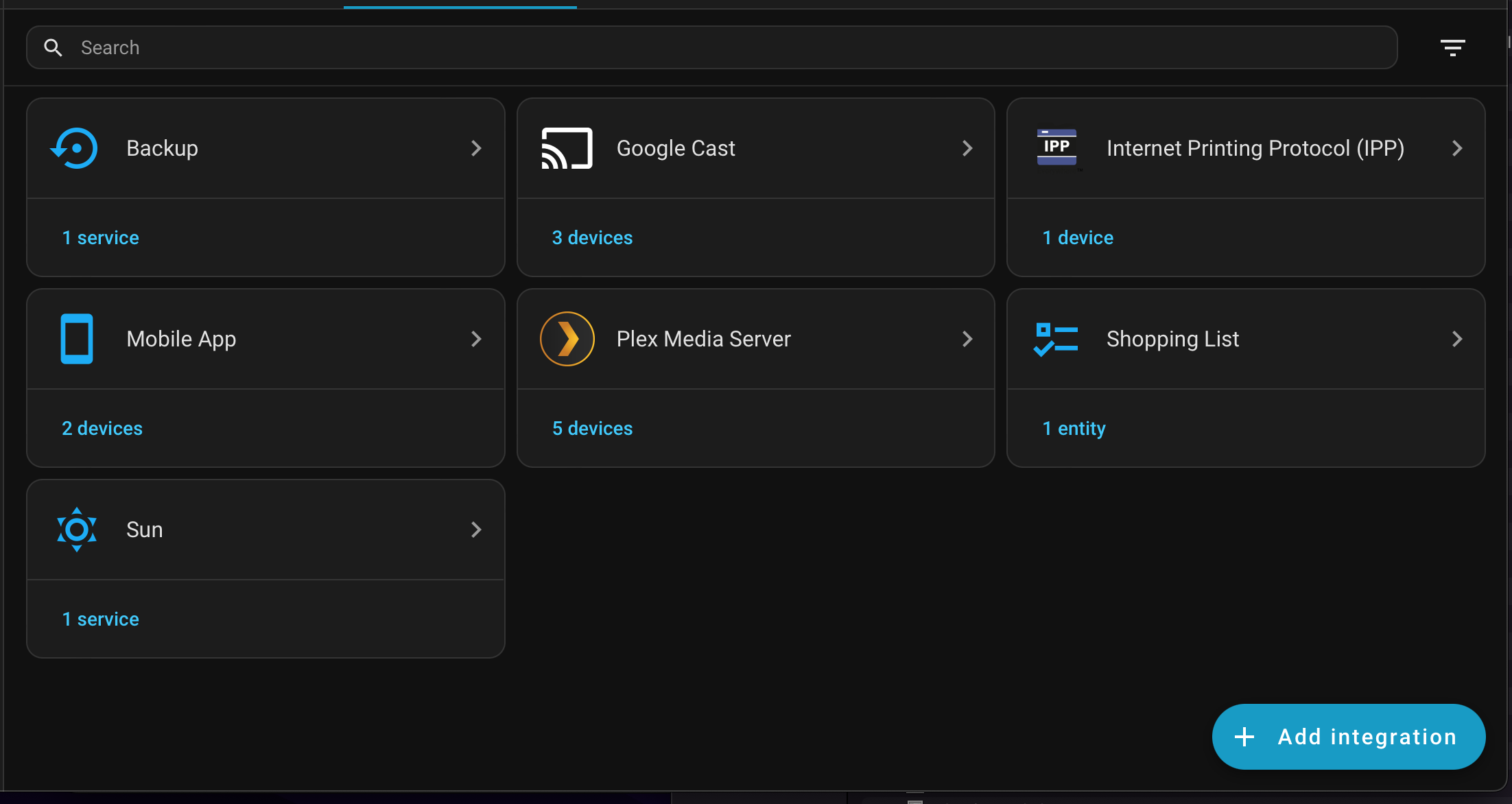The height and width of the screenshot is (804, 1512).
Task: Click the Add integration button
Action: [1349, 737]
